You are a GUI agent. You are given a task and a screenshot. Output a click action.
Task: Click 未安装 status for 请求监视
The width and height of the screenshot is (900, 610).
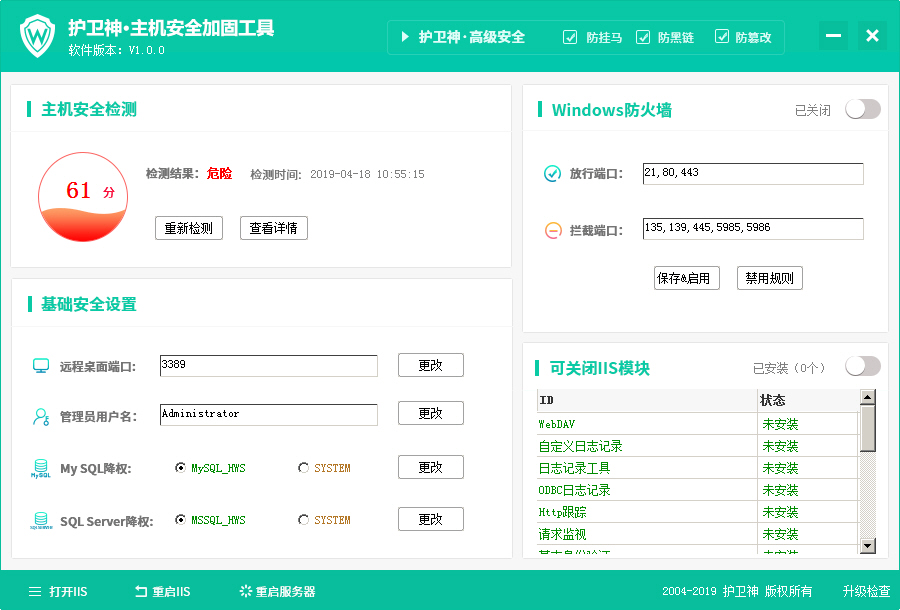(x=780, y=534)
